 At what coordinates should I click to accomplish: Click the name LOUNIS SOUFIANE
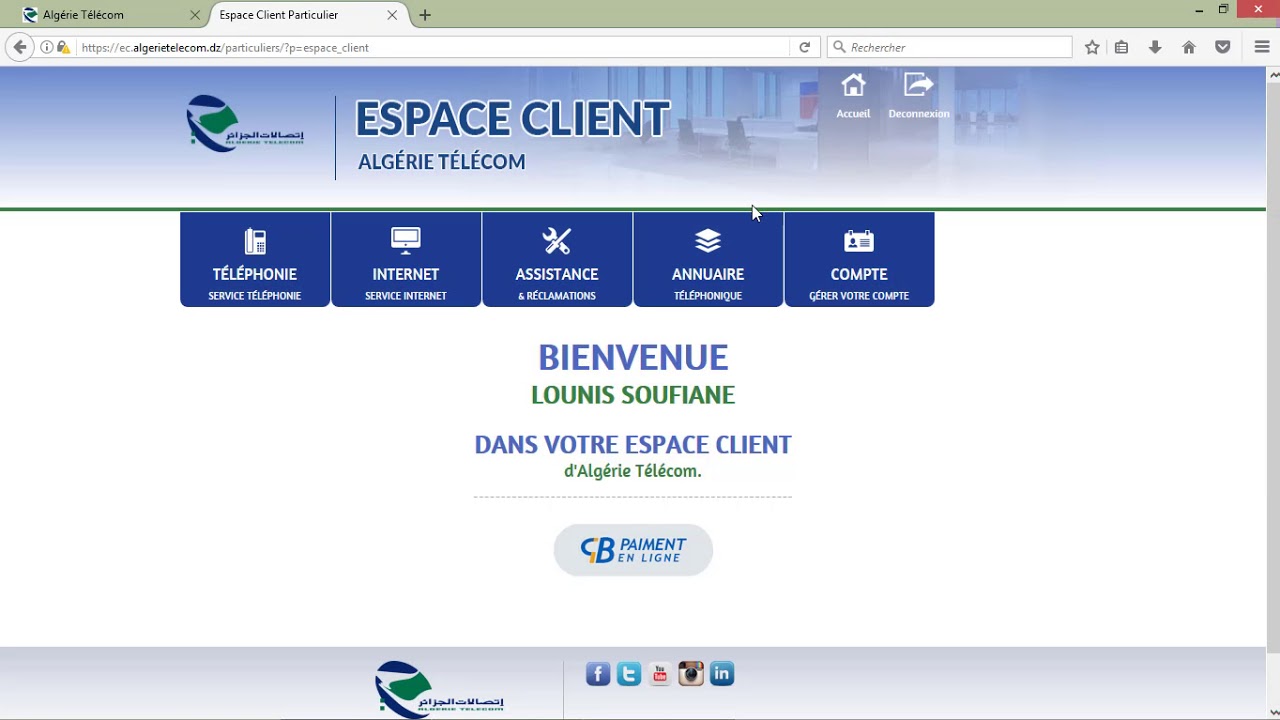(633, 395)
